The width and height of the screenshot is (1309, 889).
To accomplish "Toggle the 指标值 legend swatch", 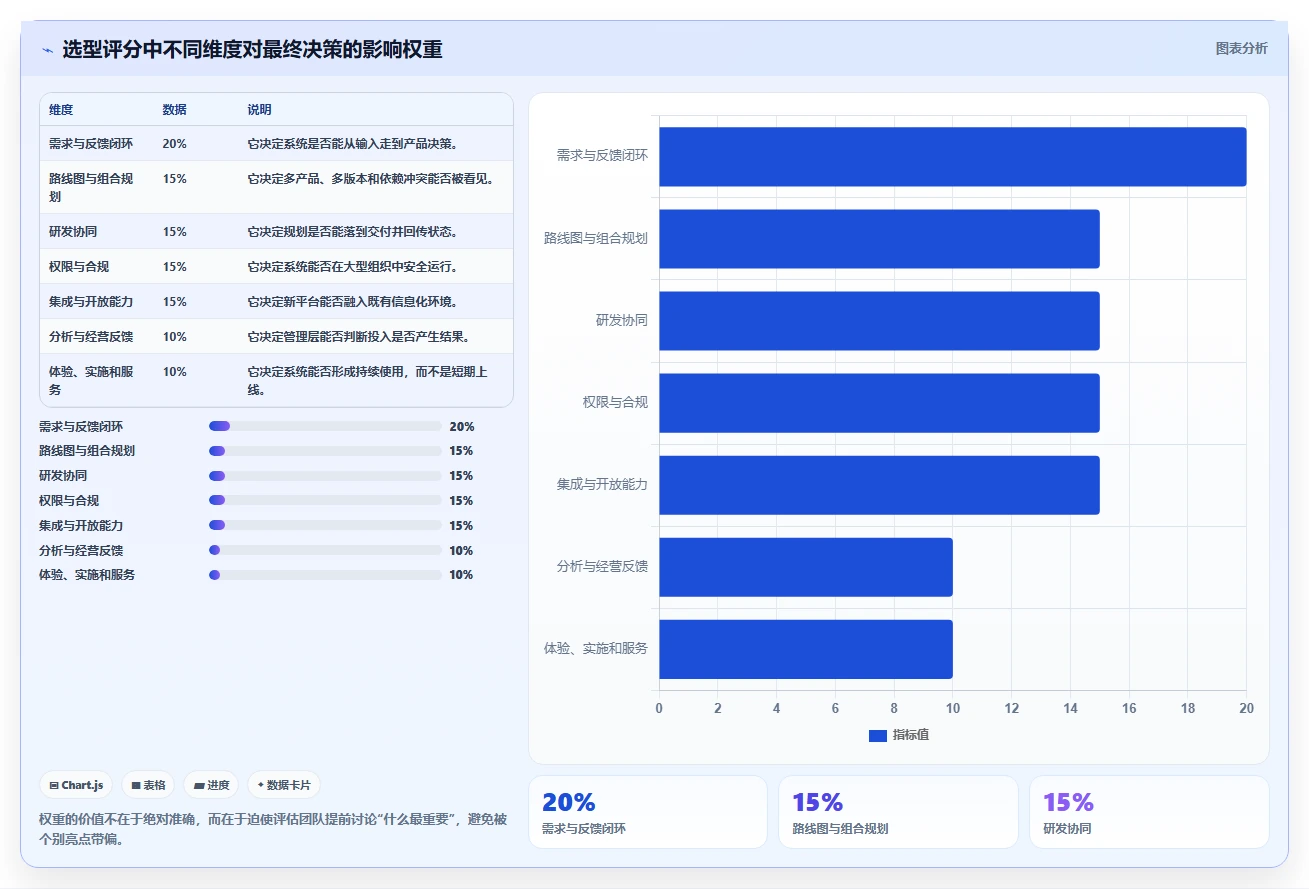I will 878,736.
